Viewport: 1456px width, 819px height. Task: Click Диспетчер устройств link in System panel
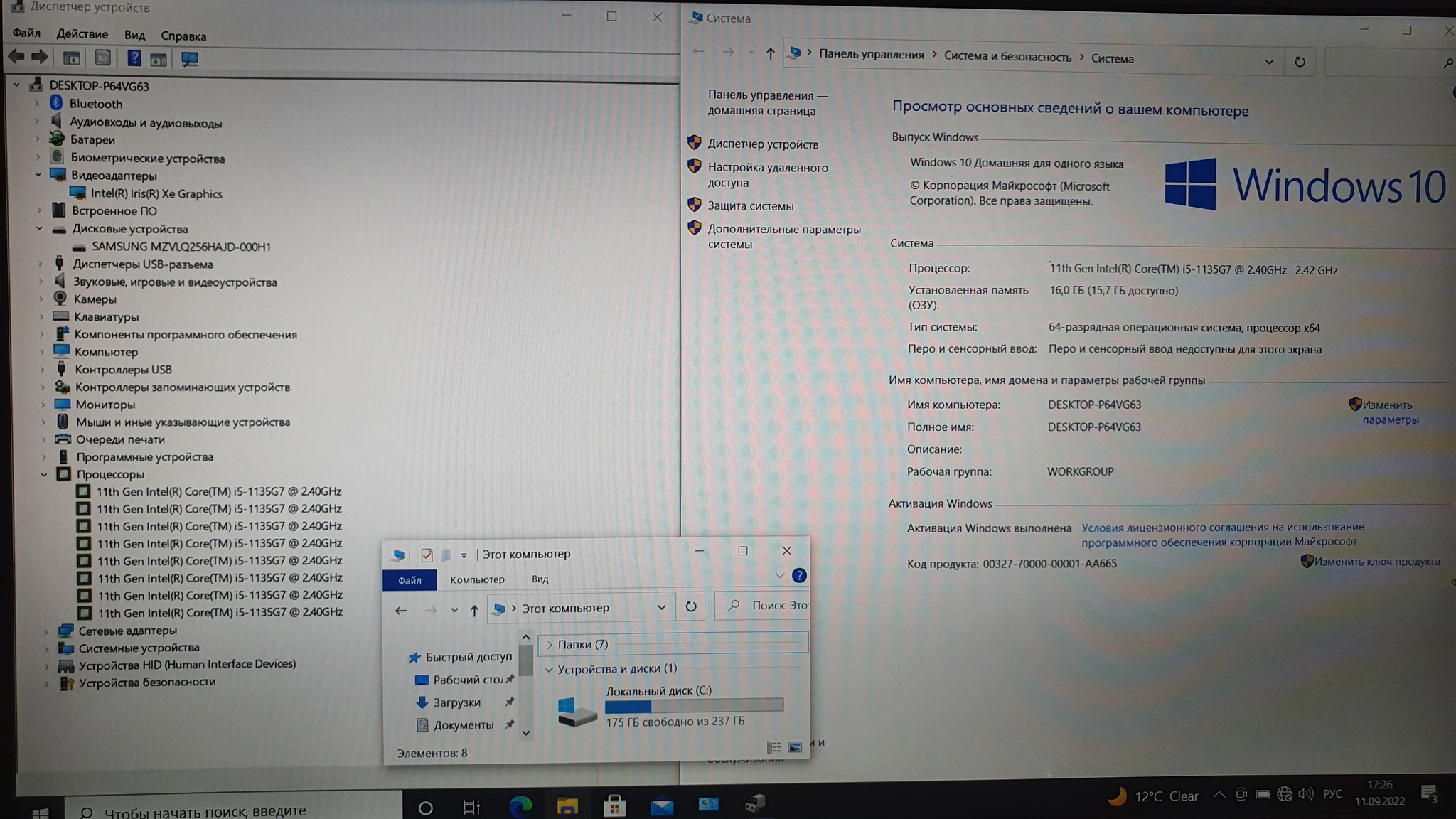[763, 144]
